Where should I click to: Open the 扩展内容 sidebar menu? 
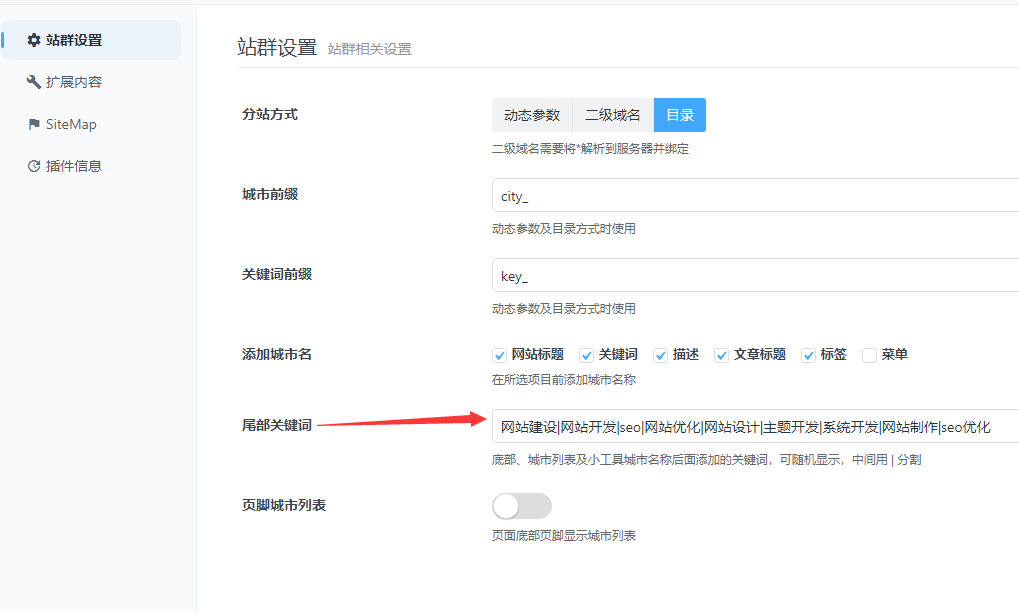73,82
